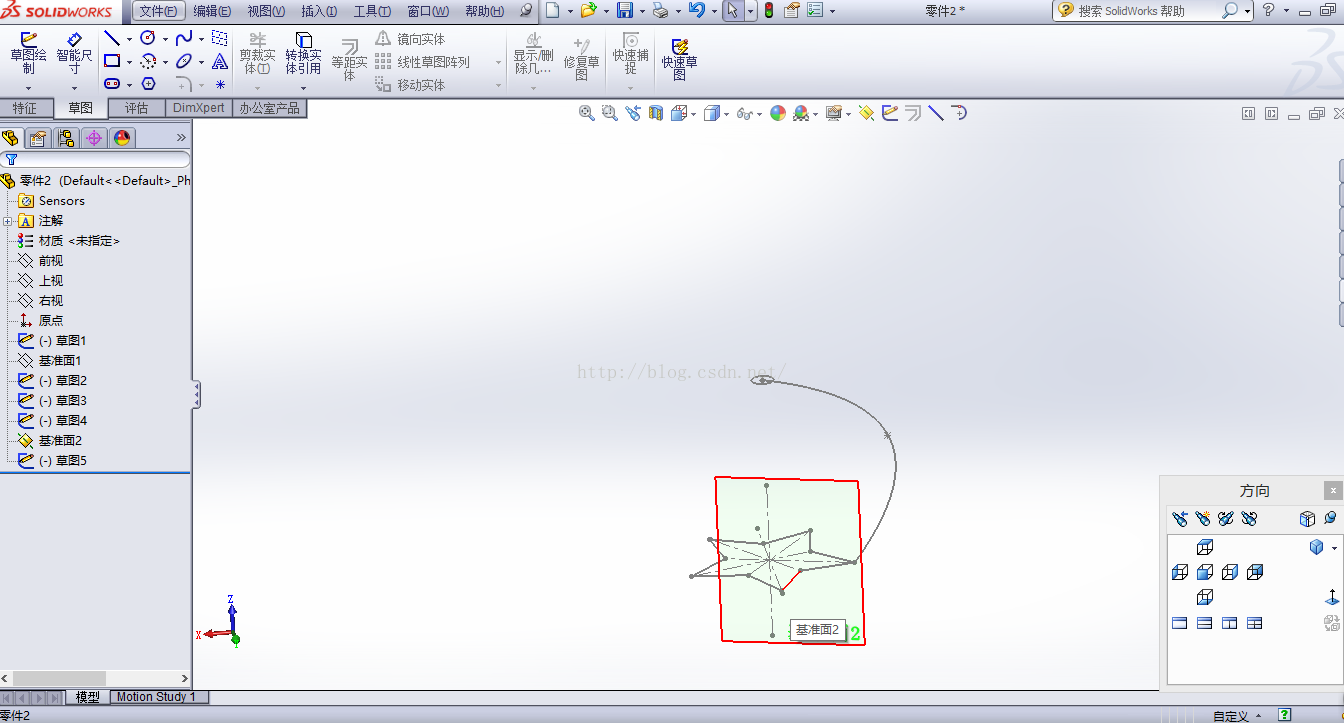Click the FeatureManager filter field
The image size is (1344, 723).
pyautogui.click(x=96, y=159)
